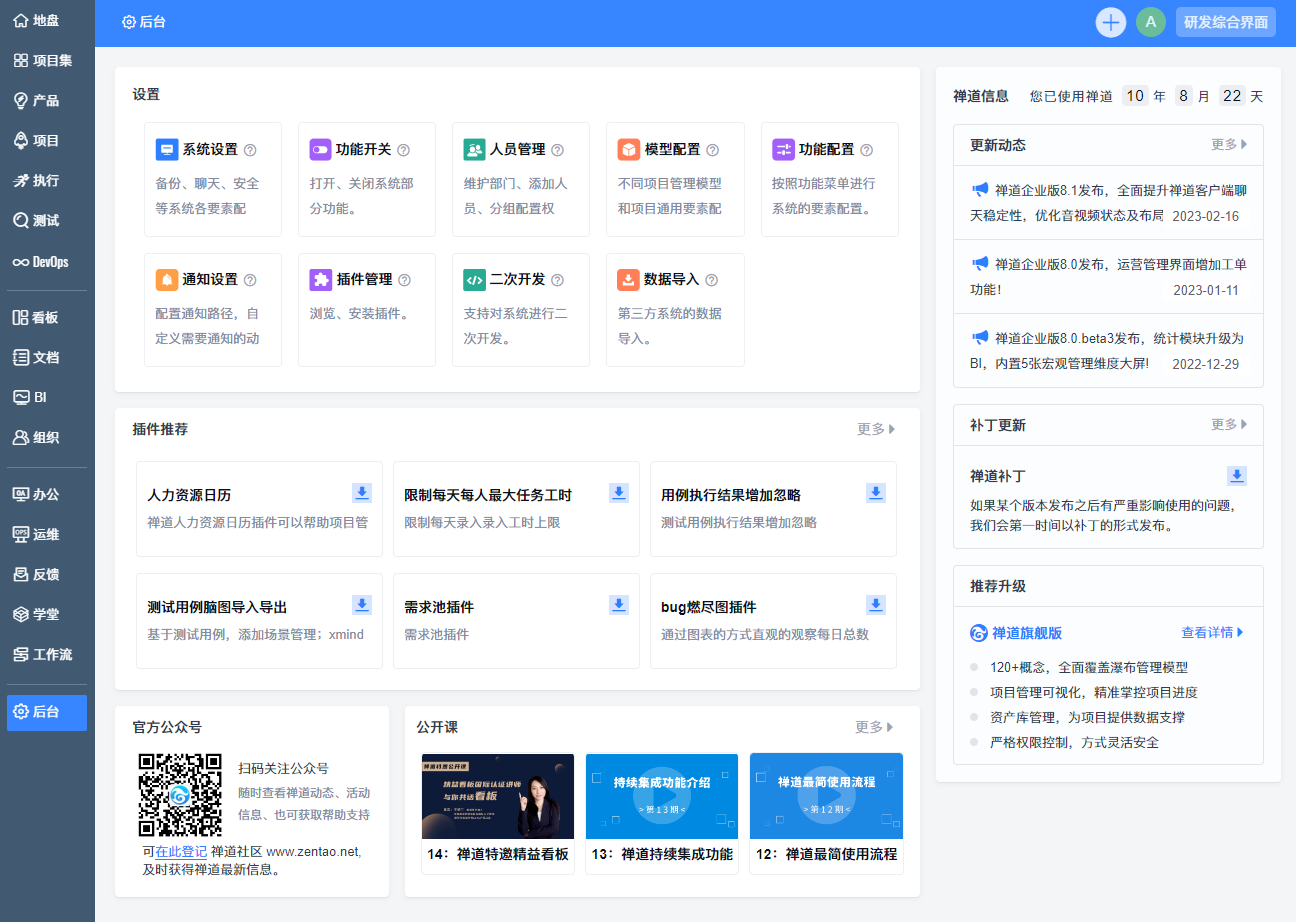This screenshot has width=1296, height=922.
Task: Open 工作流 in the sidebar
Action: 47,654
